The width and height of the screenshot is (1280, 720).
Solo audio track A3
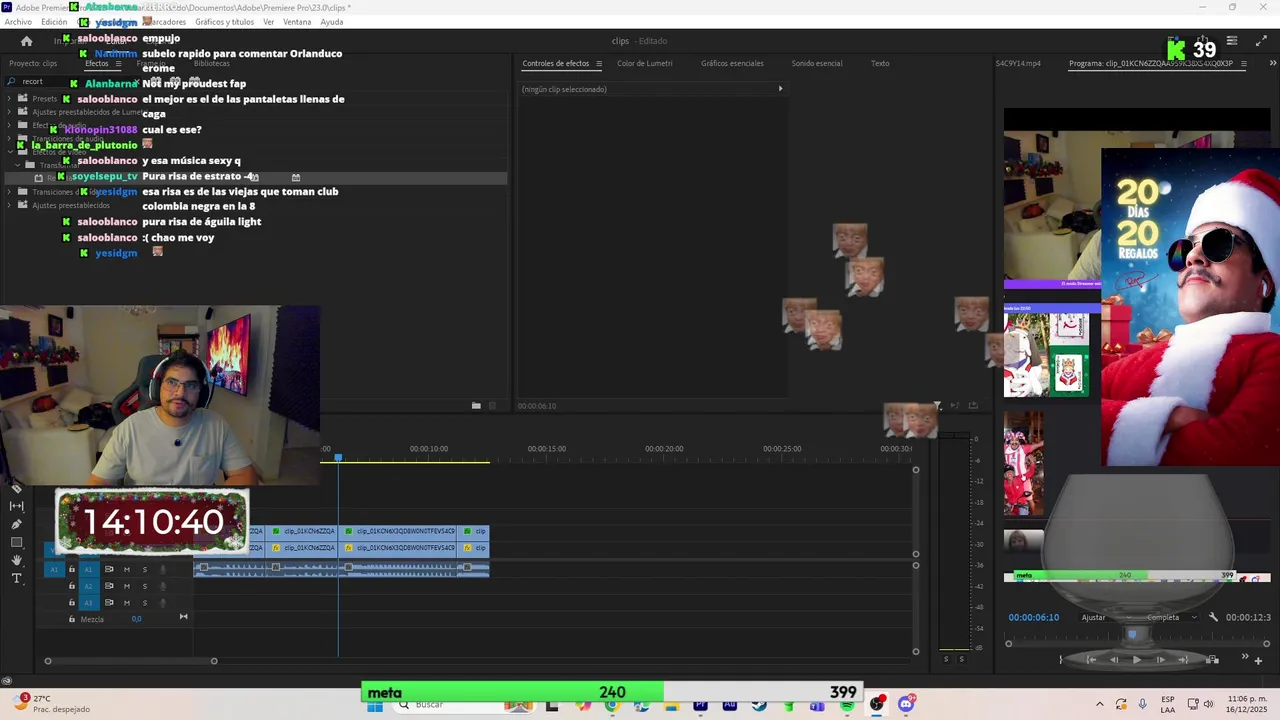(x=144, y=603)
